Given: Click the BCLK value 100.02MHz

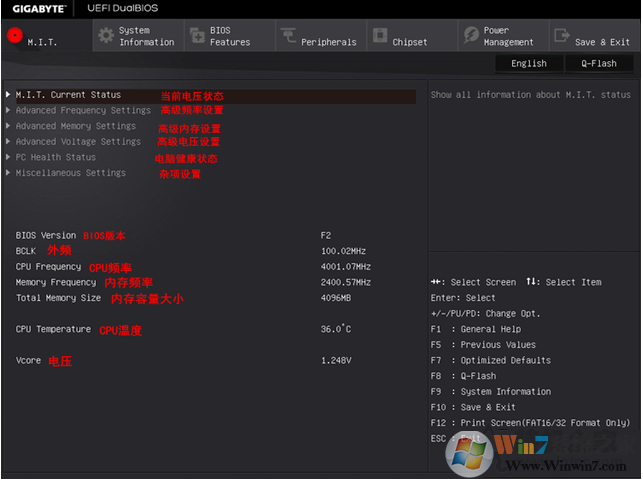Looking at the screenshot, I should pos(343,251).
